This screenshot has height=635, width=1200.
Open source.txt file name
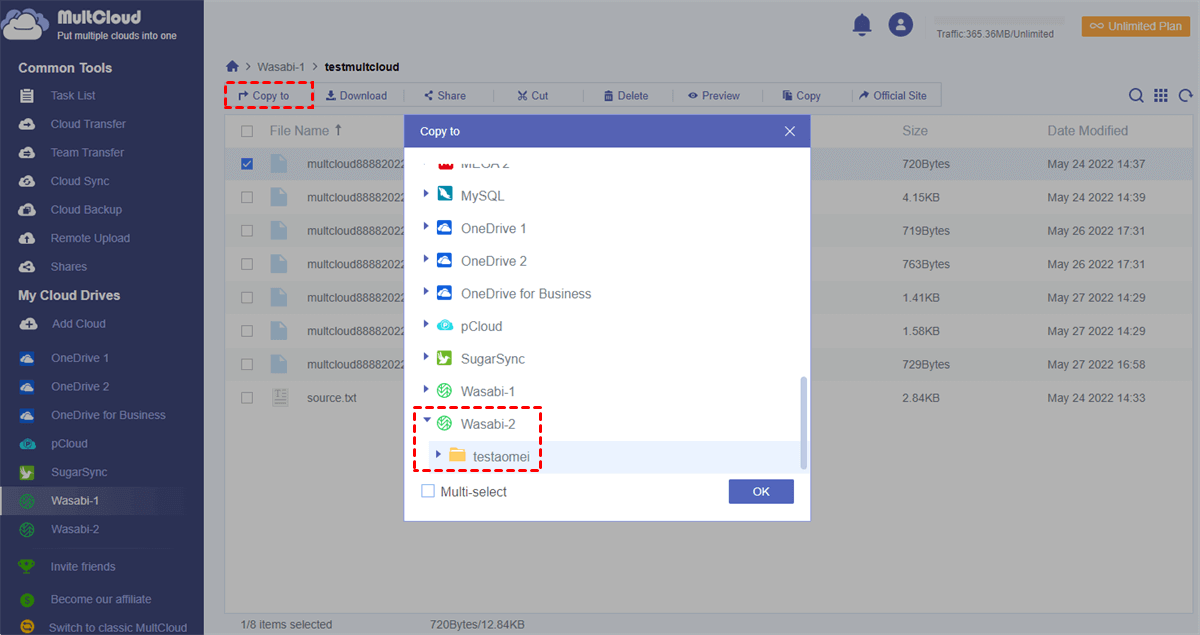point(332,398)
